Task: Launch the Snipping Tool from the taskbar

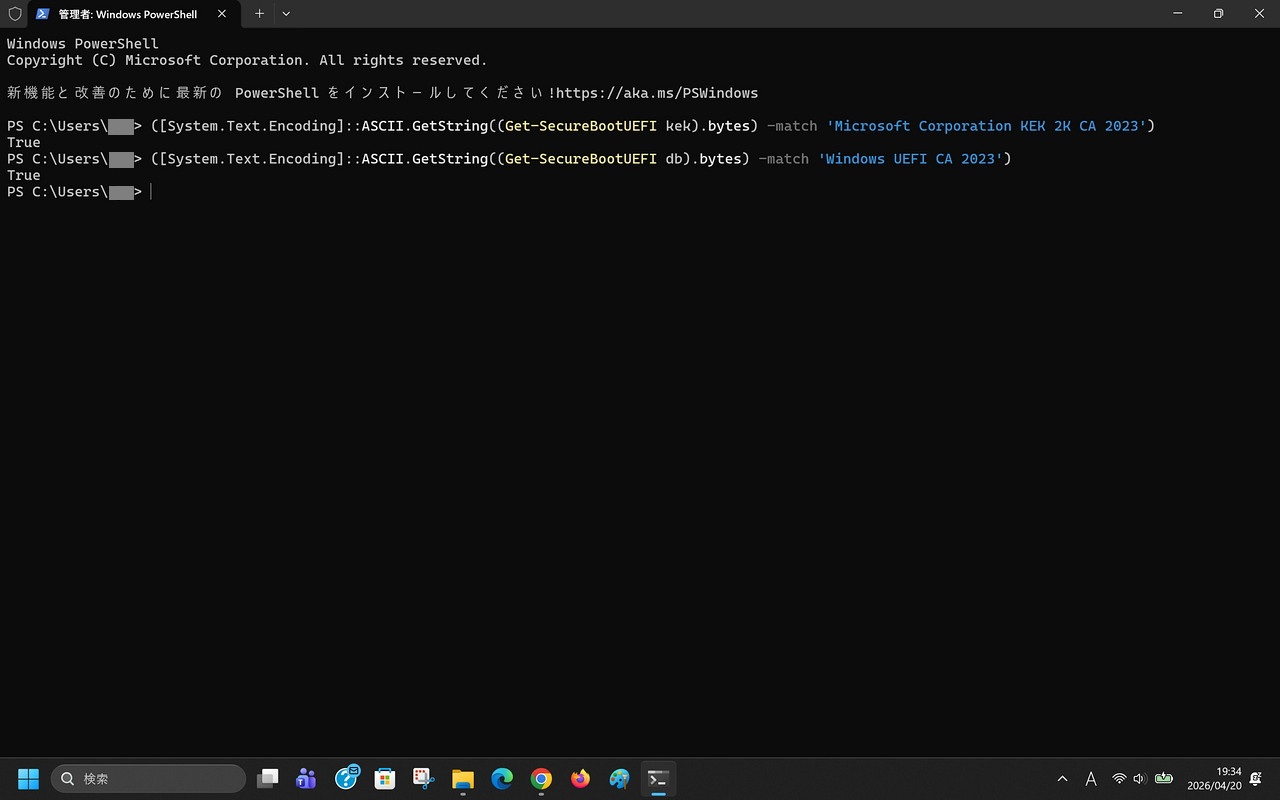Action: pos(423,778)
